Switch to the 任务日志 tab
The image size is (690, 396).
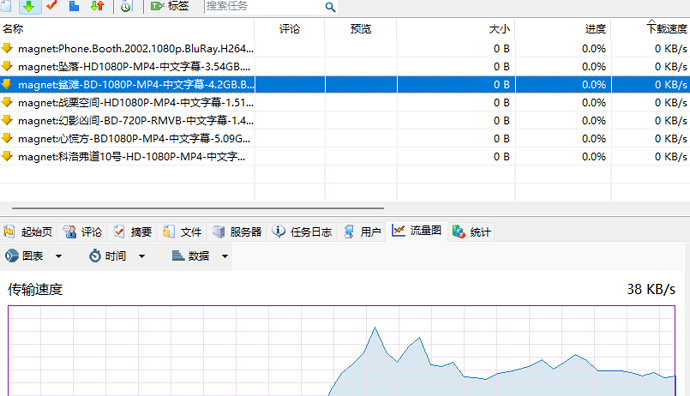[x=302, y=231]
